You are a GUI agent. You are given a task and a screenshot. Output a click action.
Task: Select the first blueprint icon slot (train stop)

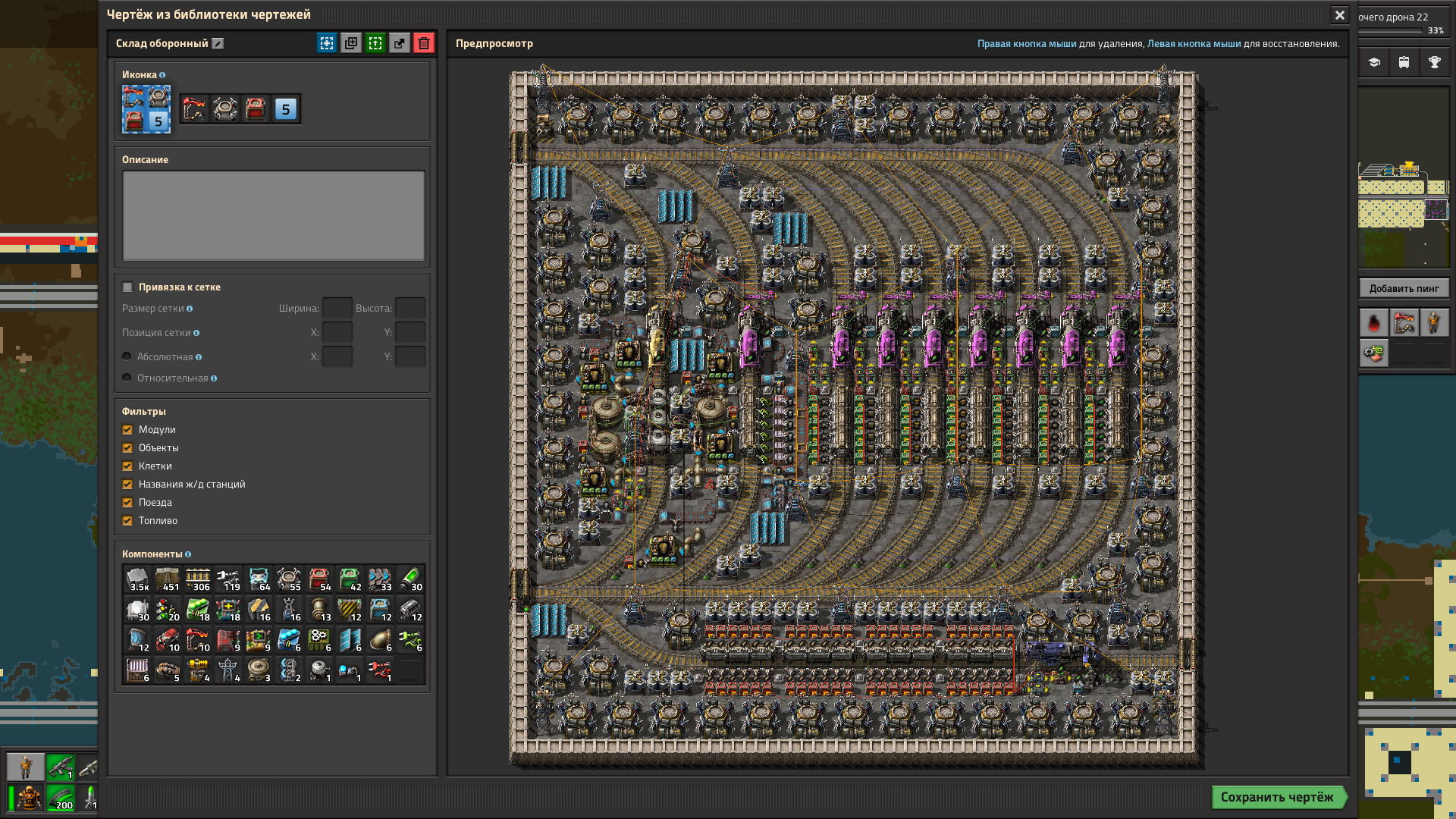[x=195, y=109]
